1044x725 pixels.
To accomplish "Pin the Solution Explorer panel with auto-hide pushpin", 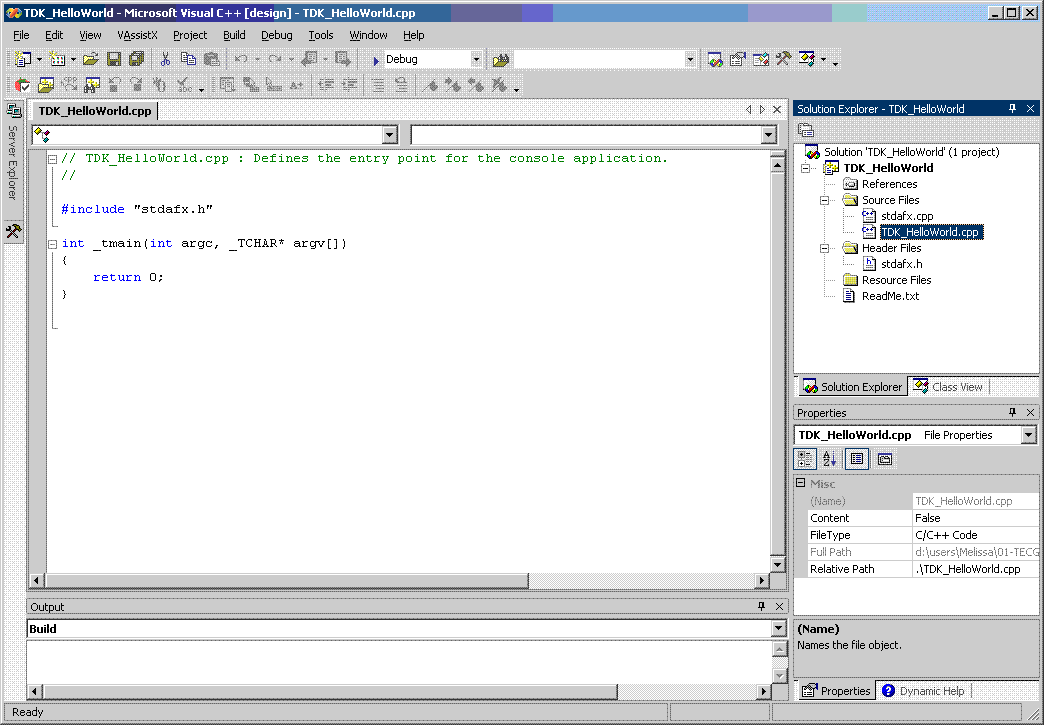I will [1013, 109].
